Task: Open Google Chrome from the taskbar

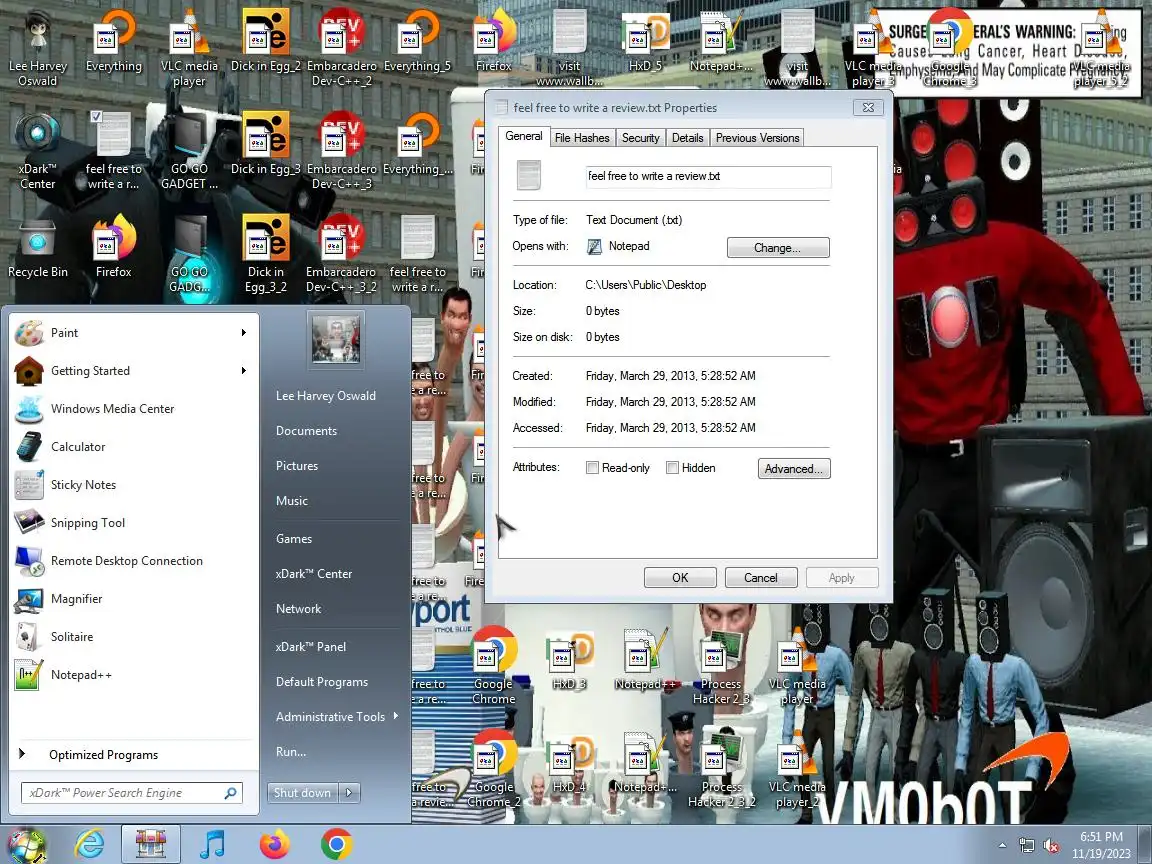Action: [336, 844]
